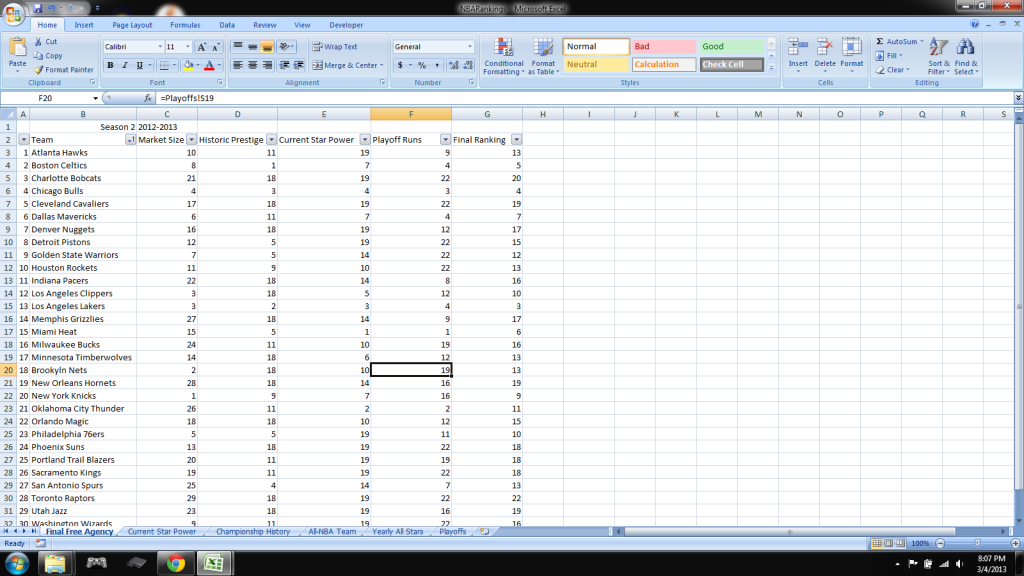Viewport: 1024px width, 576px height.
Task: Click the Merge & Center button
Action: [345, 65]
